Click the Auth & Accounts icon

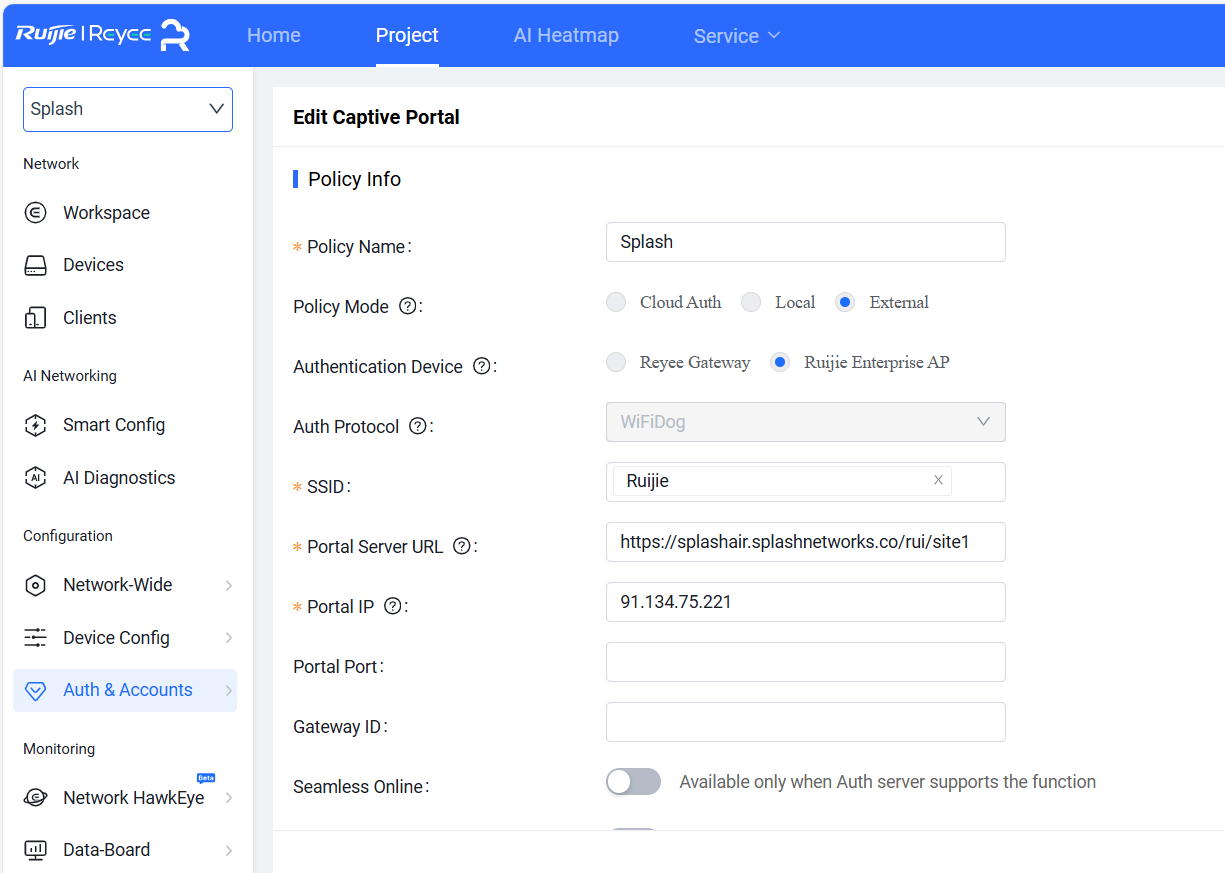pos(35,690)
